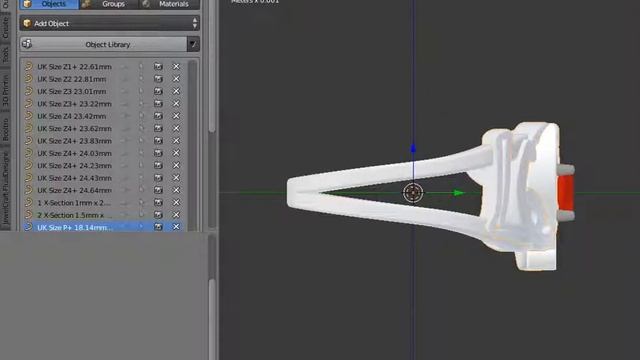Switch to the Materials tab
The width and height of the screenshot is (640, 360).
pos(169,4)
